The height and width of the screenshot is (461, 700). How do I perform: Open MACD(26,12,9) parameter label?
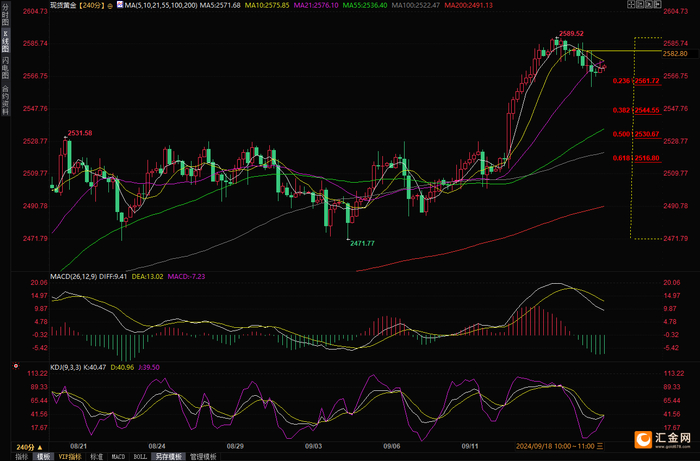click(74, 277)
